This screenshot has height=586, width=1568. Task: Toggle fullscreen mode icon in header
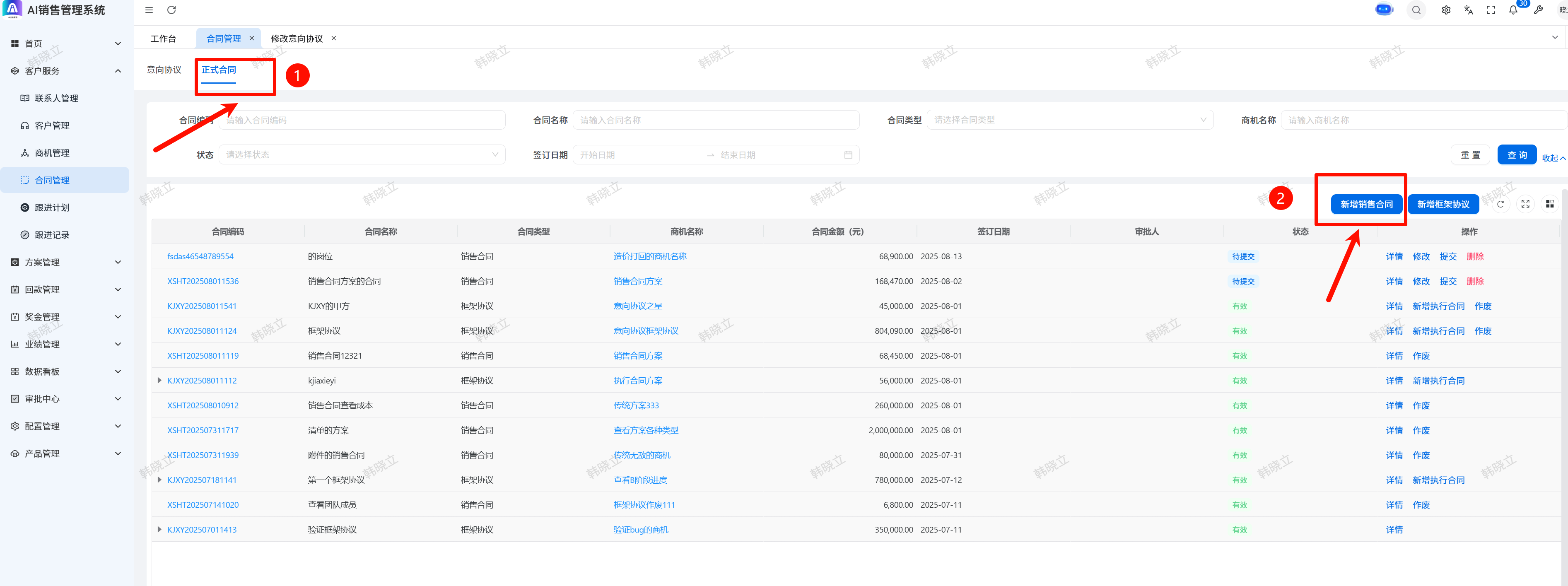(1491, 10)
